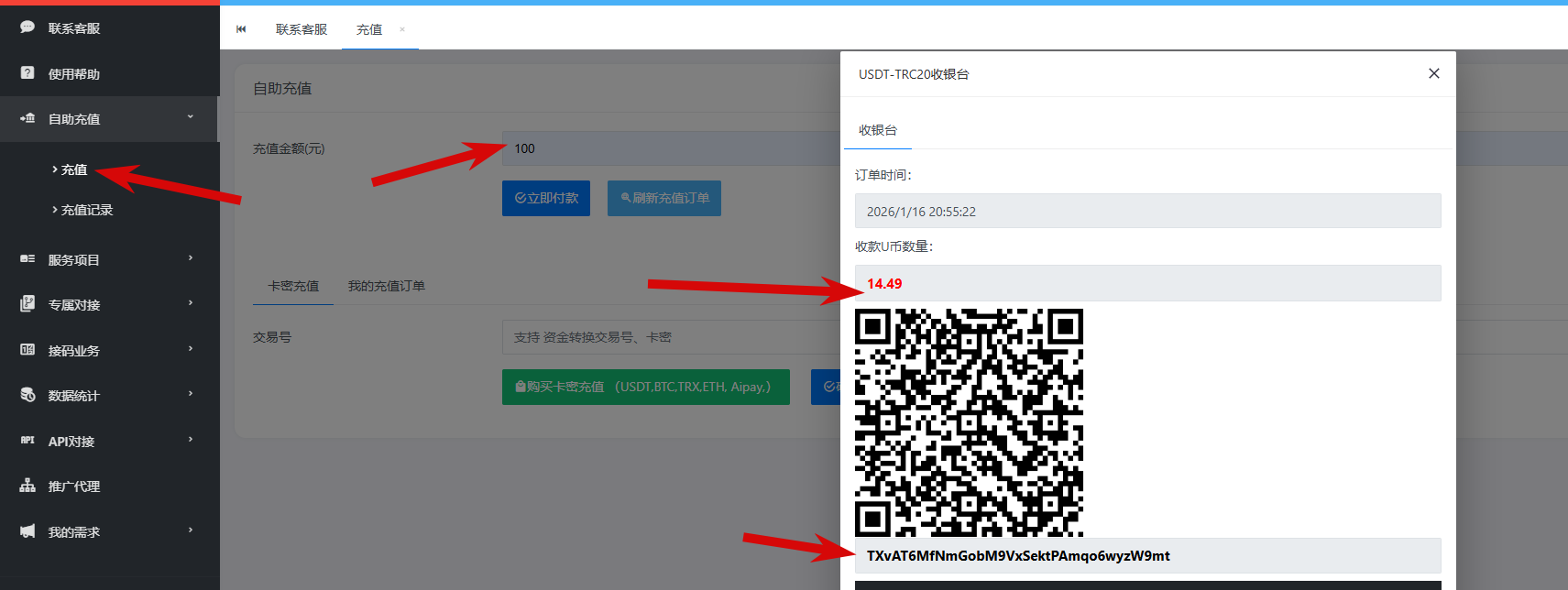Viewport: 1568px width, 590px height.
Task: Click the 接码业务 sidebar icon
Action: click(x=27, y=350)
